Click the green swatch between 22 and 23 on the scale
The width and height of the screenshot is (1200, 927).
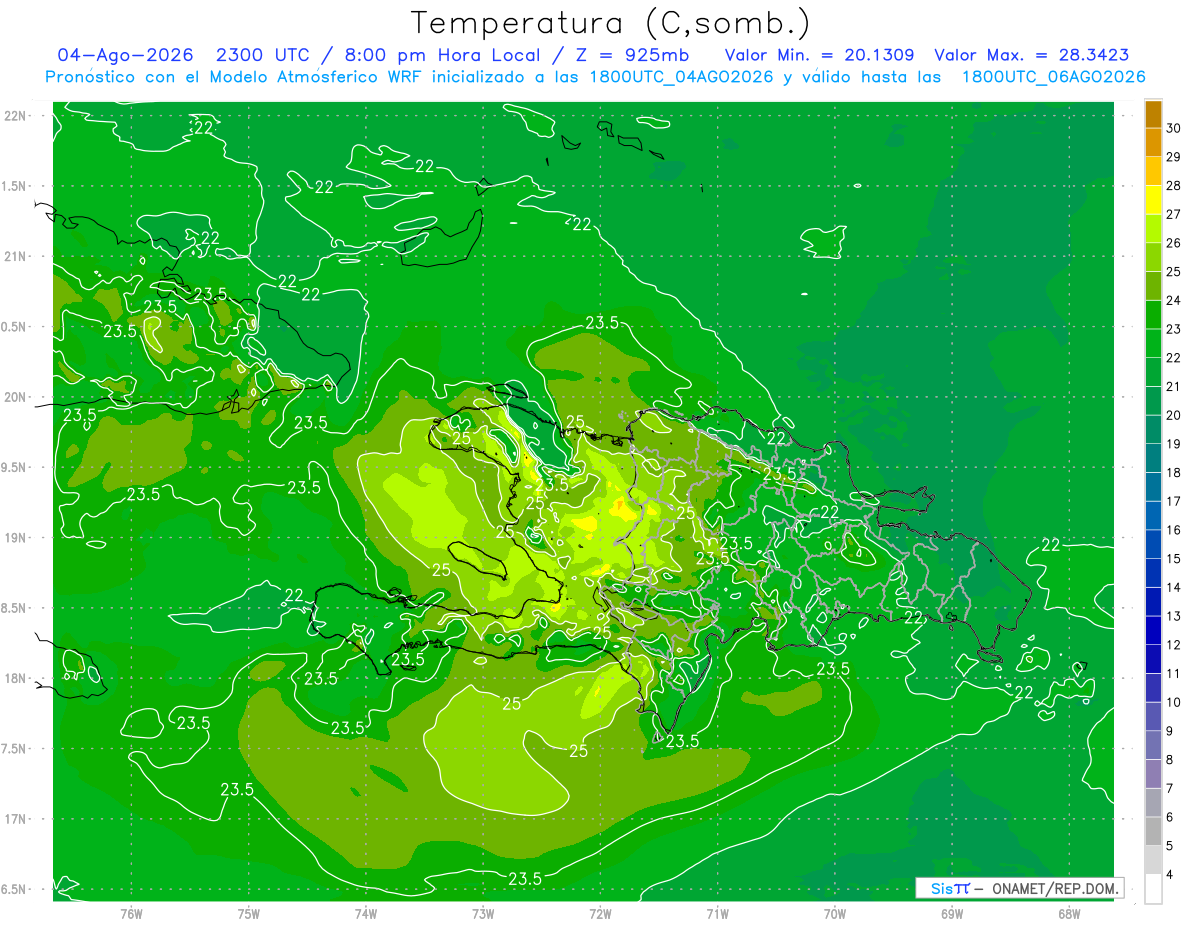(1153, 344)
